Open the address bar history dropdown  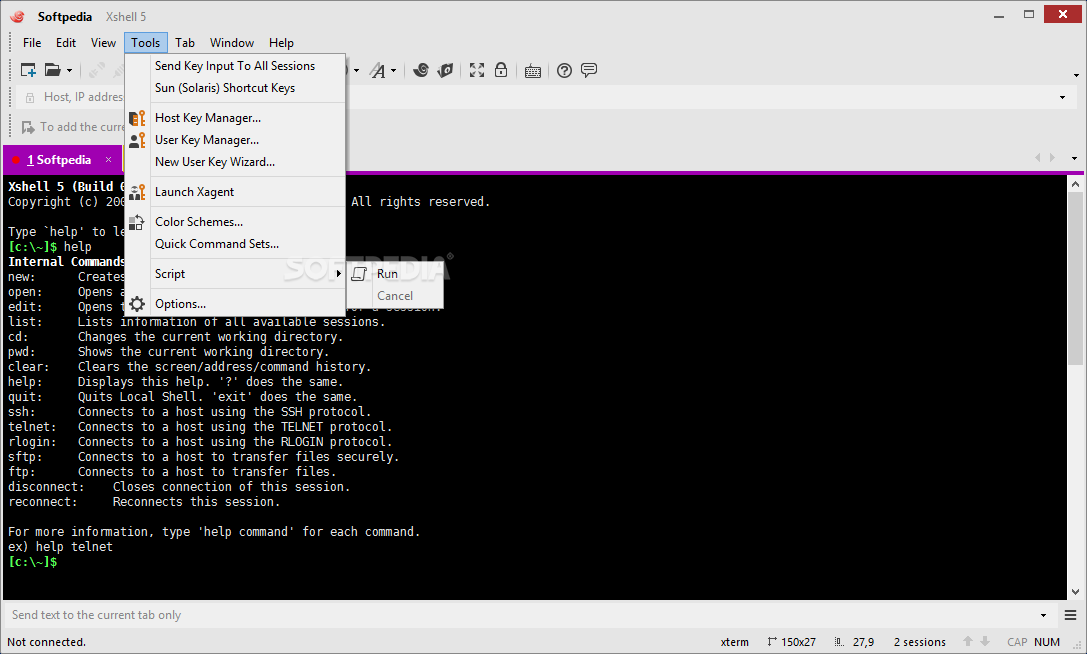click(1062, 98)
